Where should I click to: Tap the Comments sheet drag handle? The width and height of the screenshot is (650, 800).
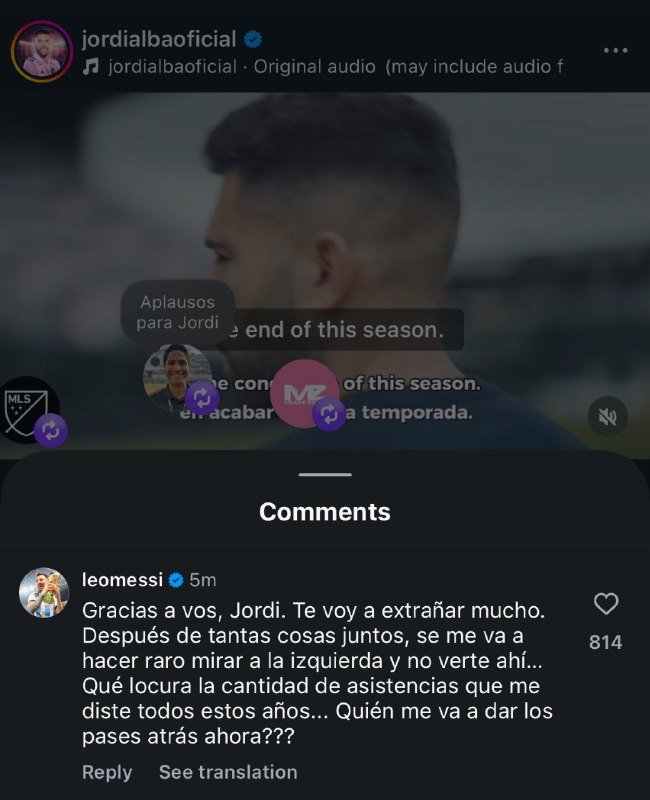325,474
